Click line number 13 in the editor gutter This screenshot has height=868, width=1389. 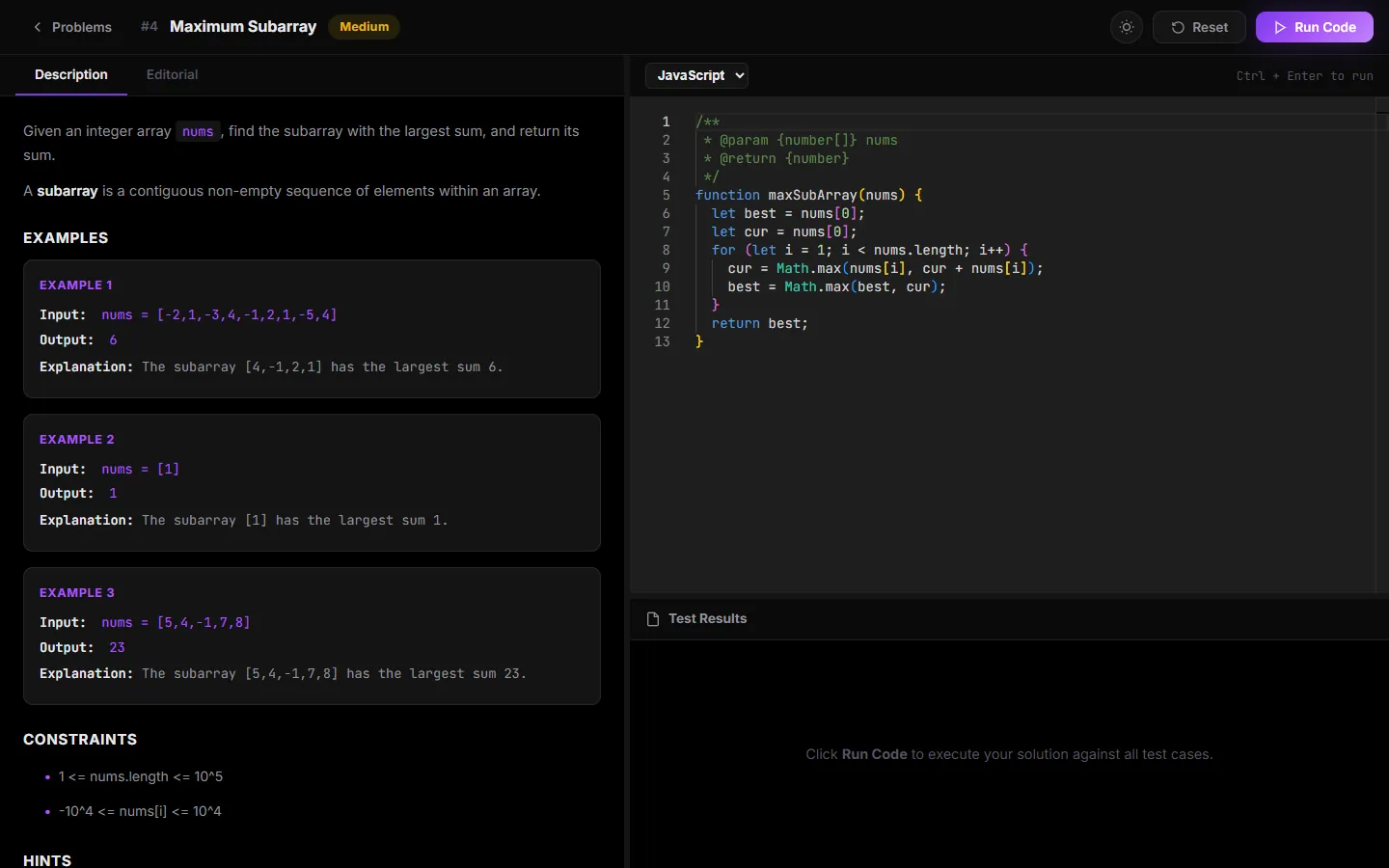click(x=662, y=341)
